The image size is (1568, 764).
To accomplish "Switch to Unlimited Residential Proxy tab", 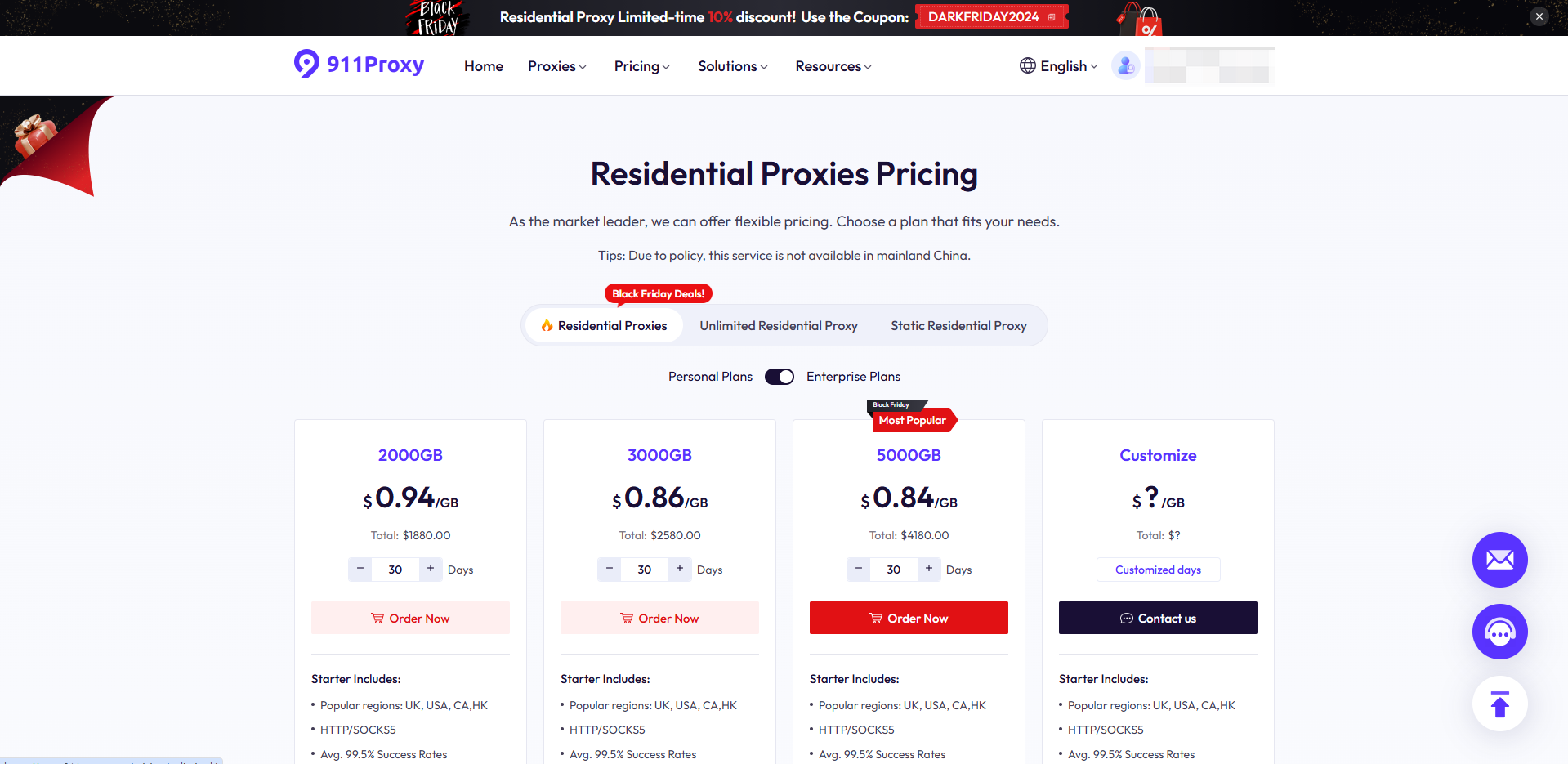I will [x=778, y=325].
